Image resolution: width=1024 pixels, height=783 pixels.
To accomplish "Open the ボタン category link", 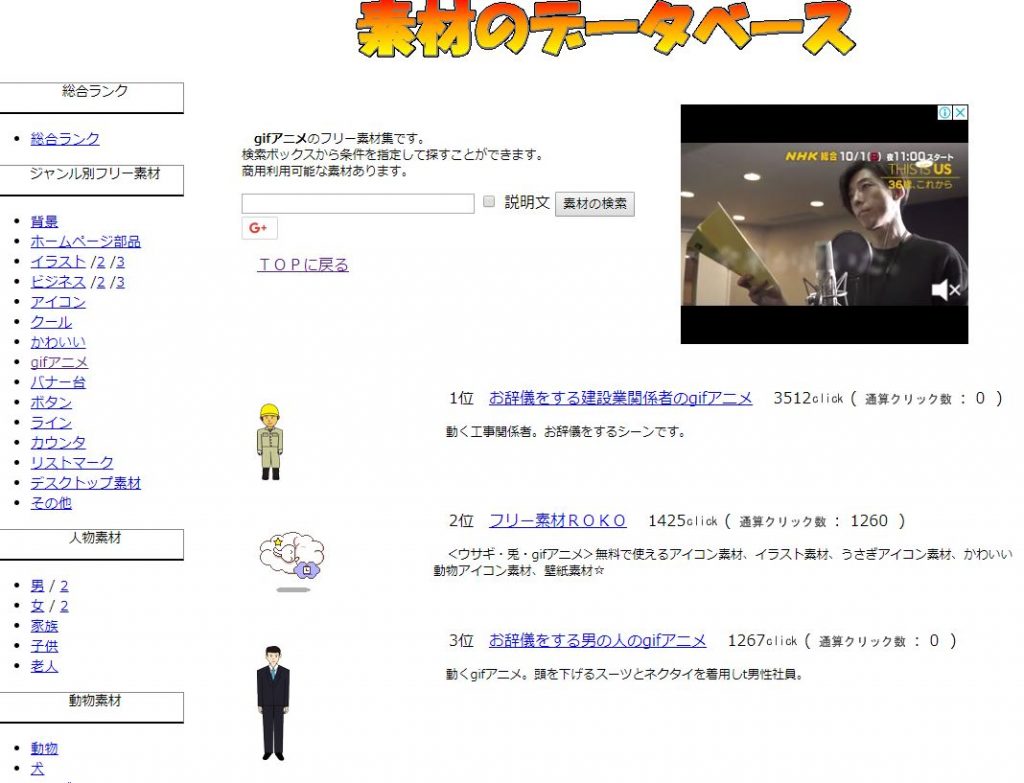I will tap(51, 402).
